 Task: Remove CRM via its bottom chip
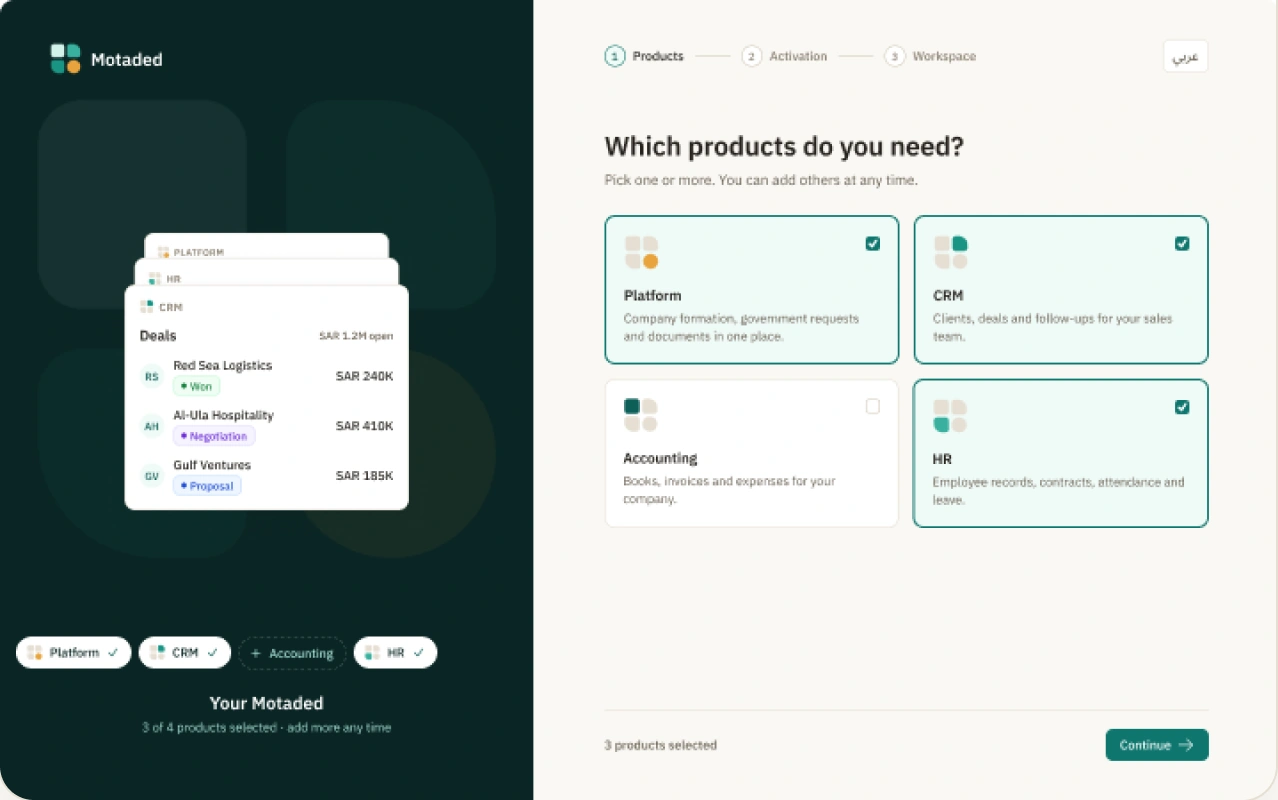pyautogui.click(x=185, y=653)
